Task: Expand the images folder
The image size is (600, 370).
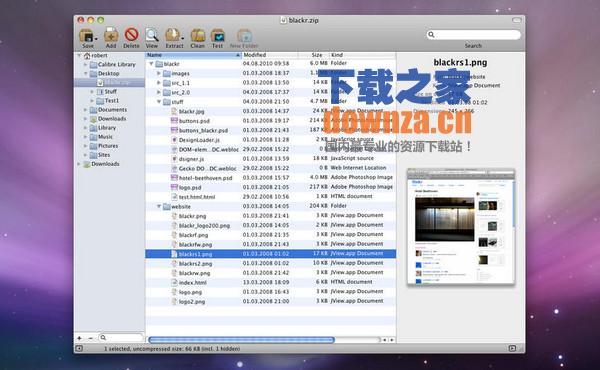Action: click(x=159, y=73)
